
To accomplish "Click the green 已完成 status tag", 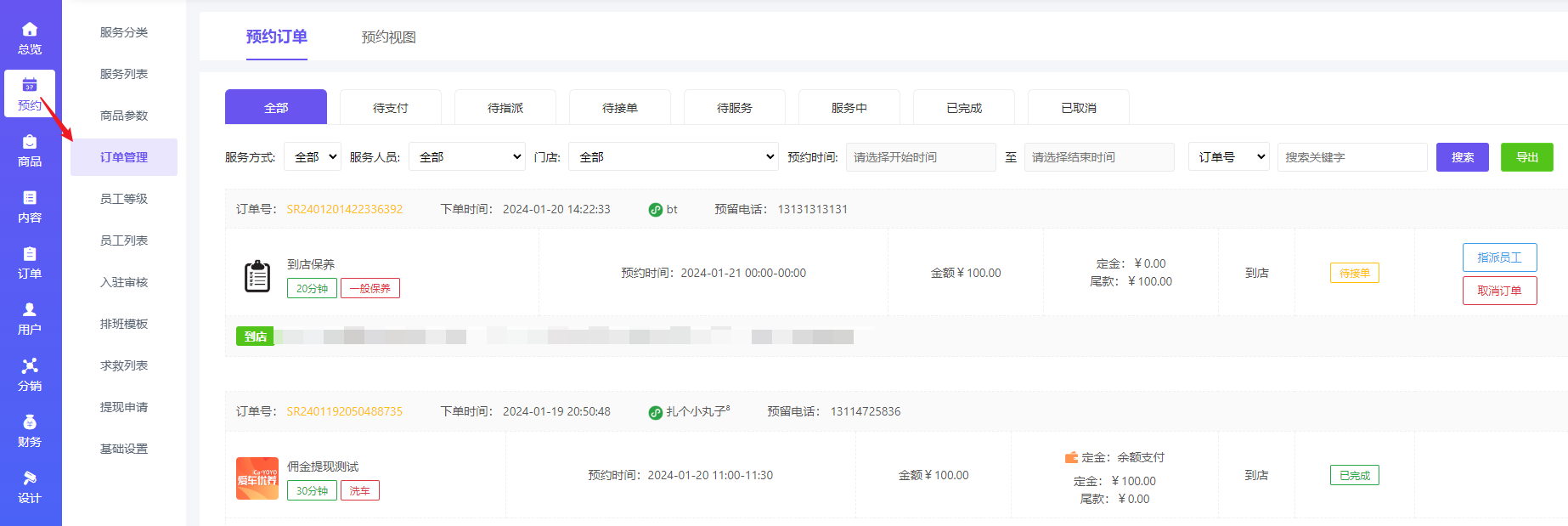I will (x=1355, y=475).
